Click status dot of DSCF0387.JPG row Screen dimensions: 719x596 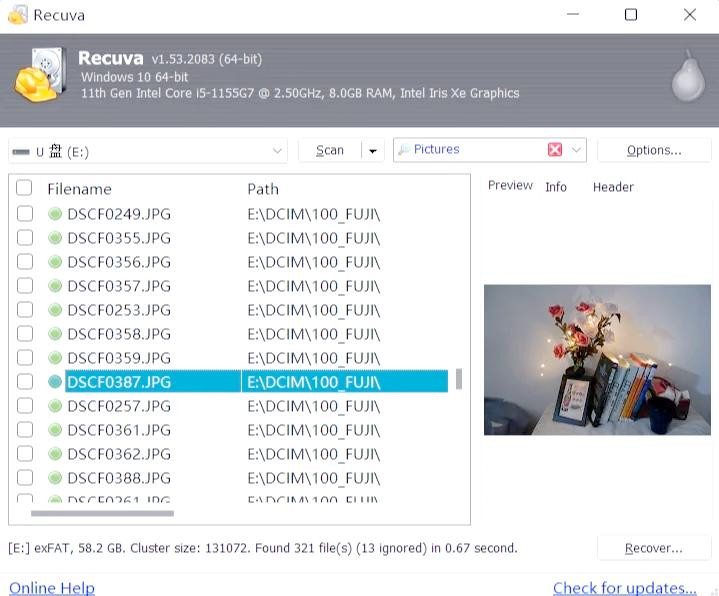point(55,382)
